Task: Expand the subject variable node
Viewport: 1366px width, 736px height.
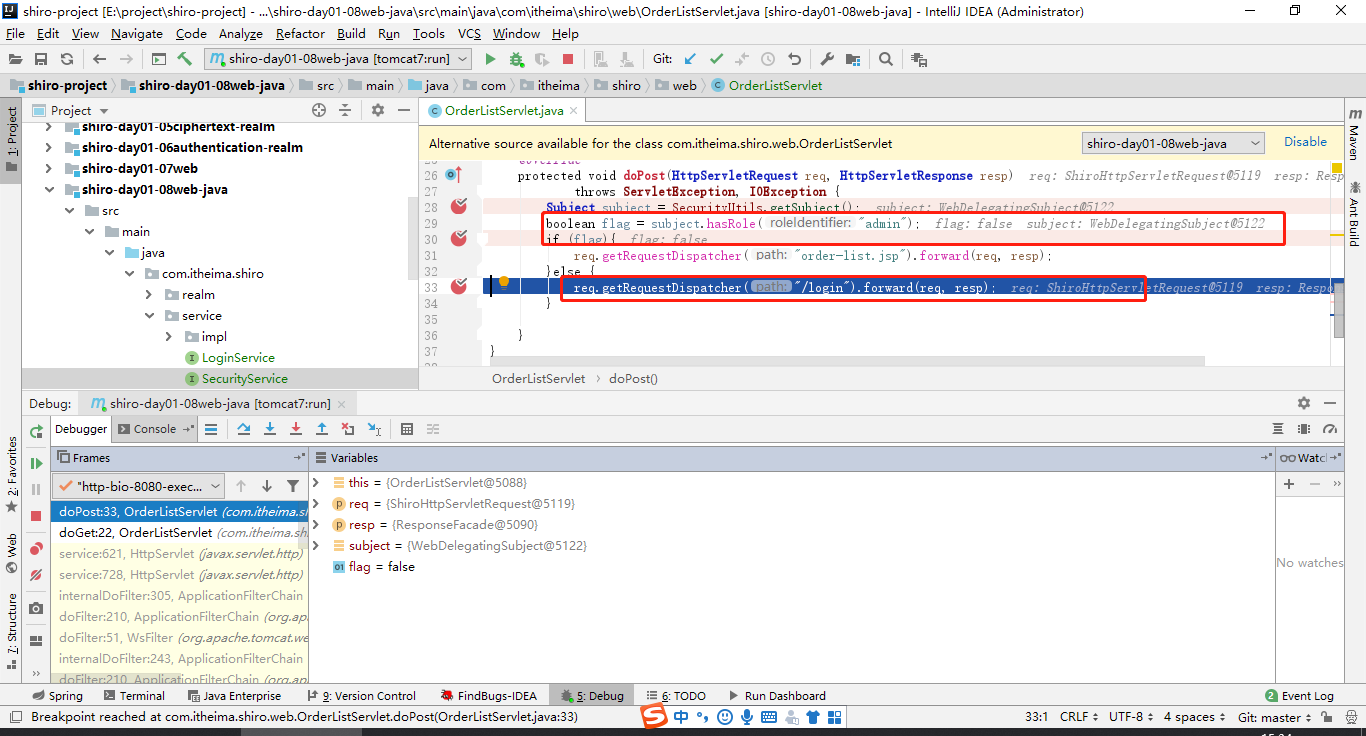Action: (317, 546)
